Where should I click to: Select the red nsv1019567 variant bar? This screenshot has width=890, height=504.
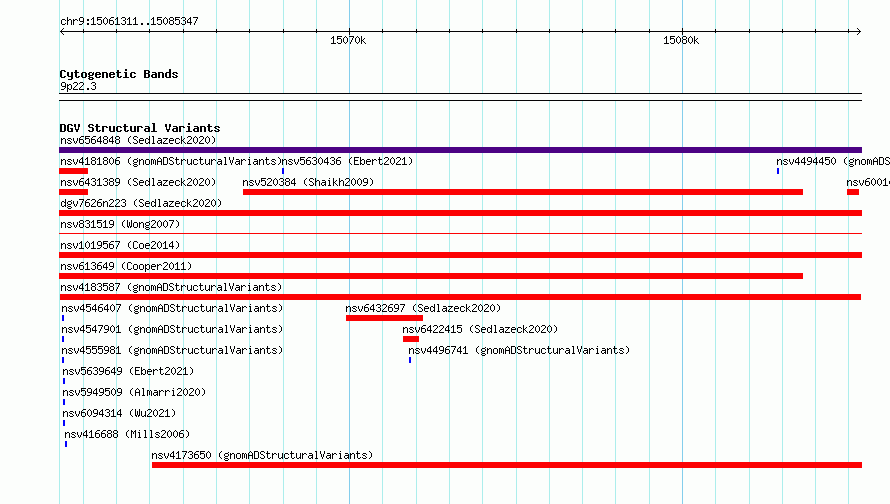pos(460,255)
